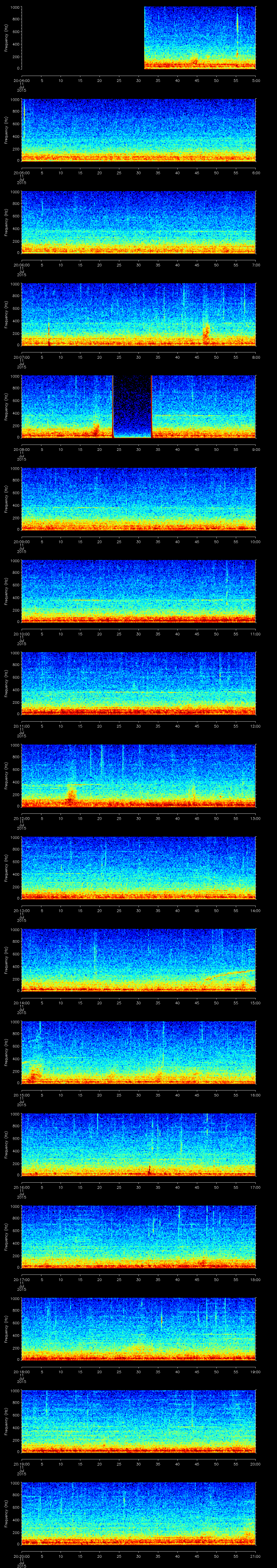Open the spectrogram panel starting at 20:12:00
Image resolution: width=277 pixels, height=1568 pixels.
tap(139, 775)
